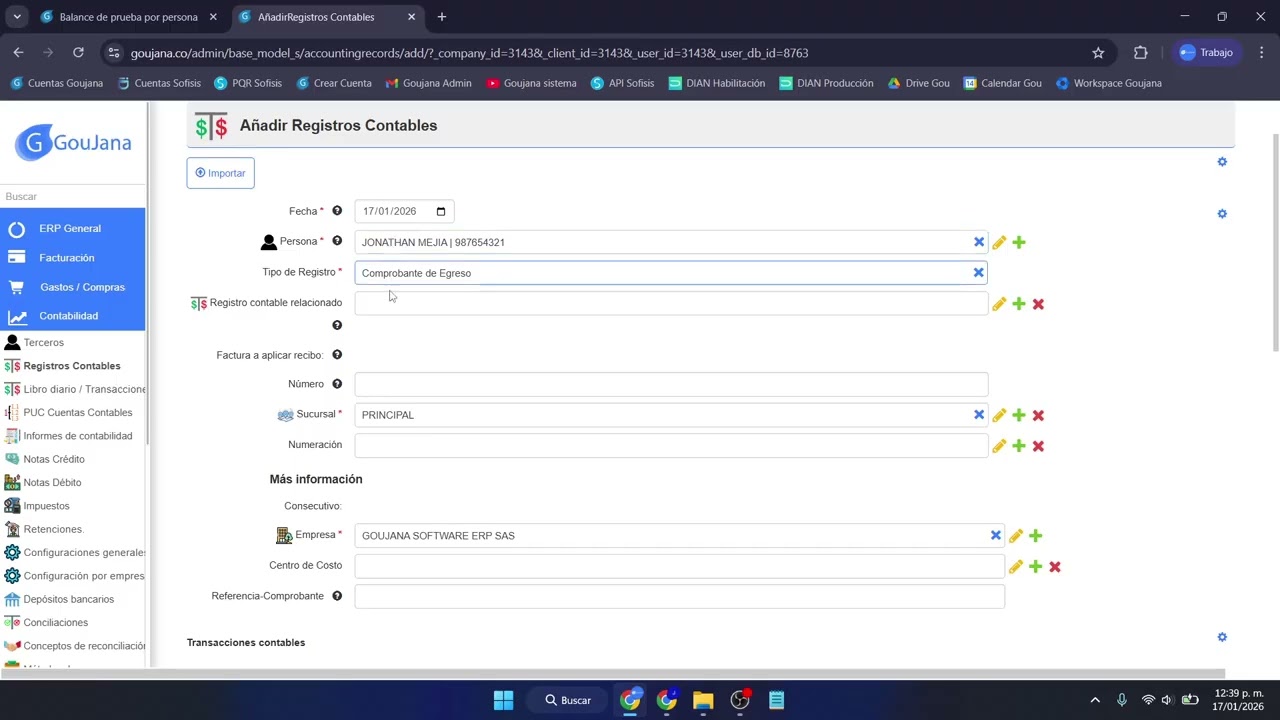
Task: Click the sidebar Buscar search box
Action: (72, 197)
